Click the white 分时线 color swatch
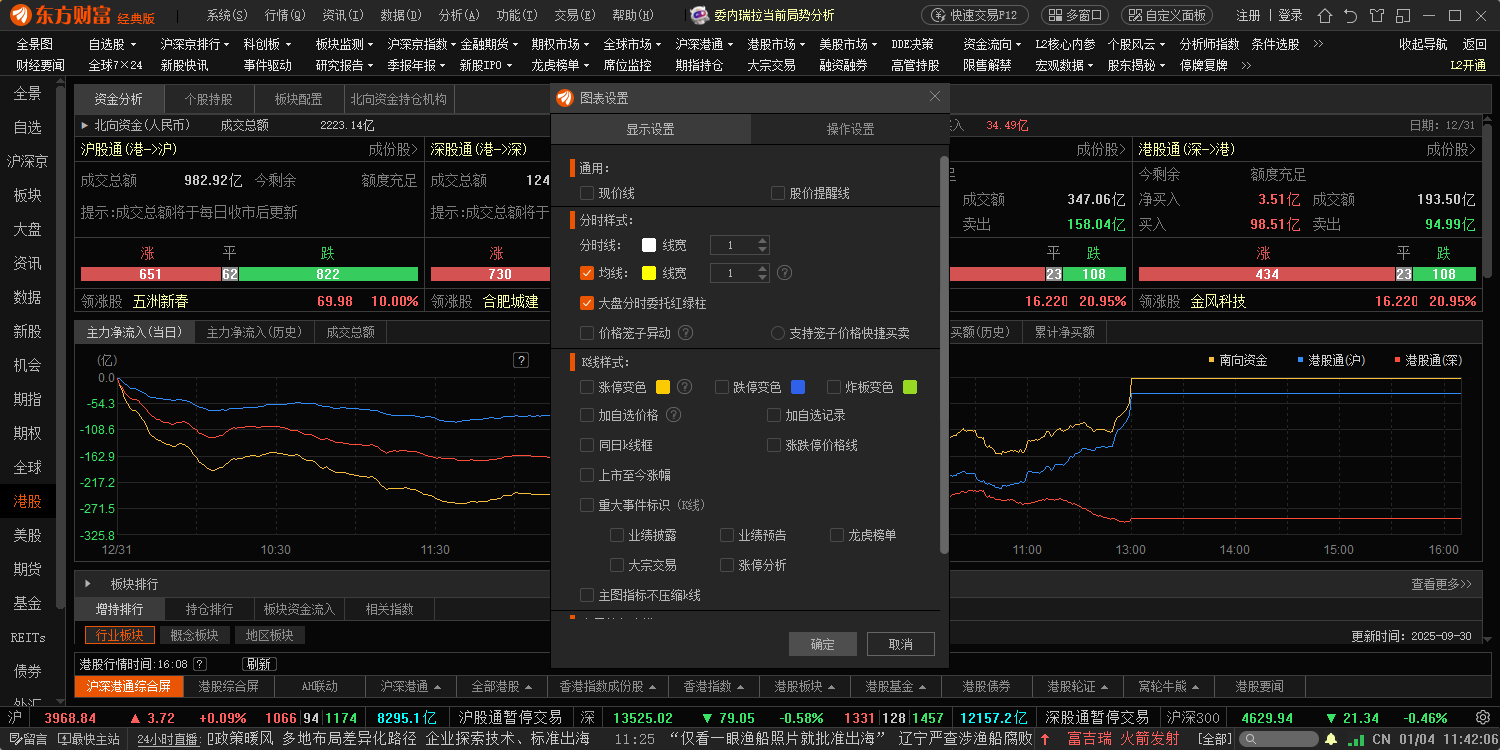Image resolution: width=1500 pixels, height=750 pixels. pos(649,245)
